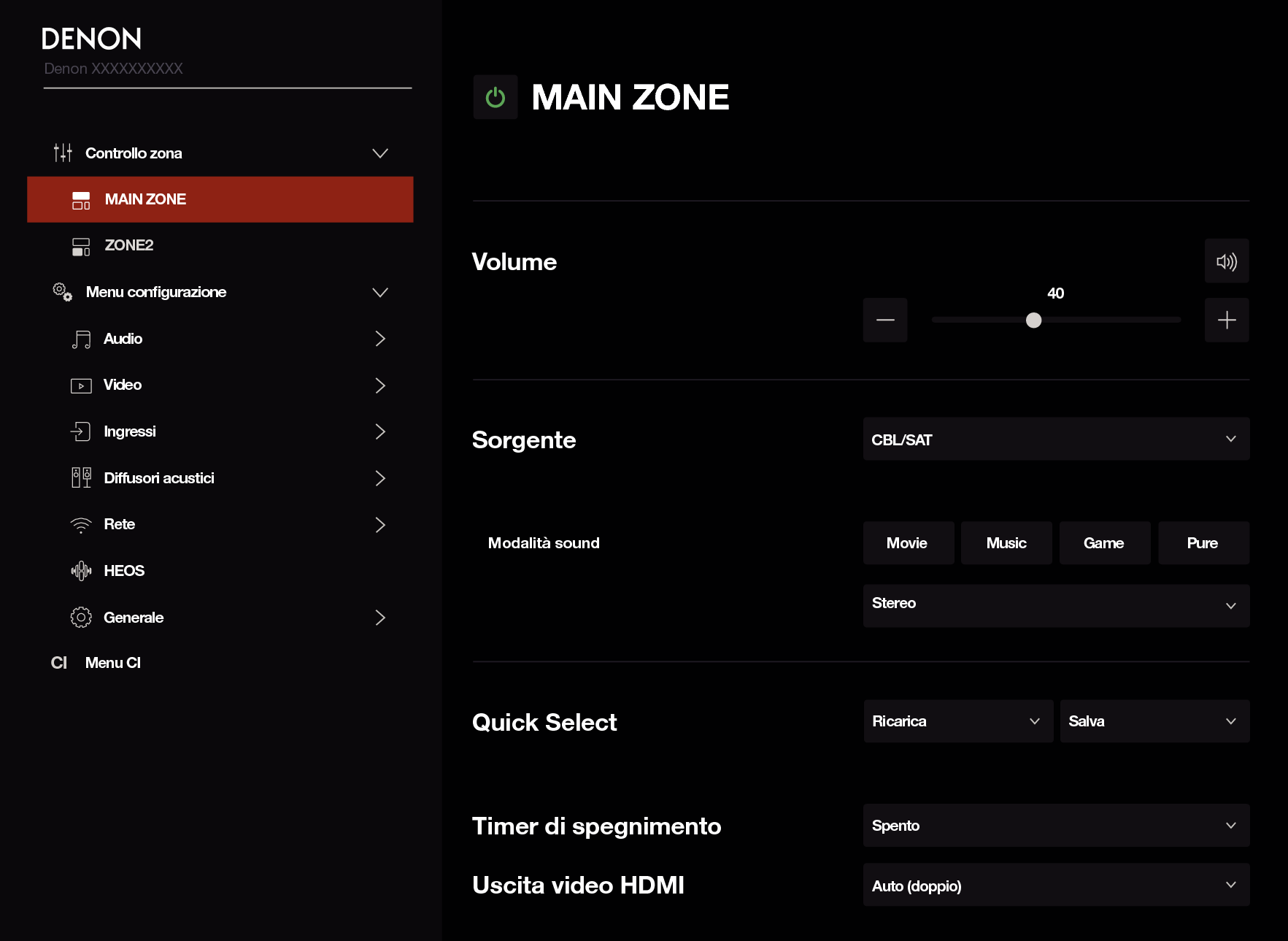Decrease volume with the minus button
The height and width of the screenshot is (941, 1288).
(884, 320)
